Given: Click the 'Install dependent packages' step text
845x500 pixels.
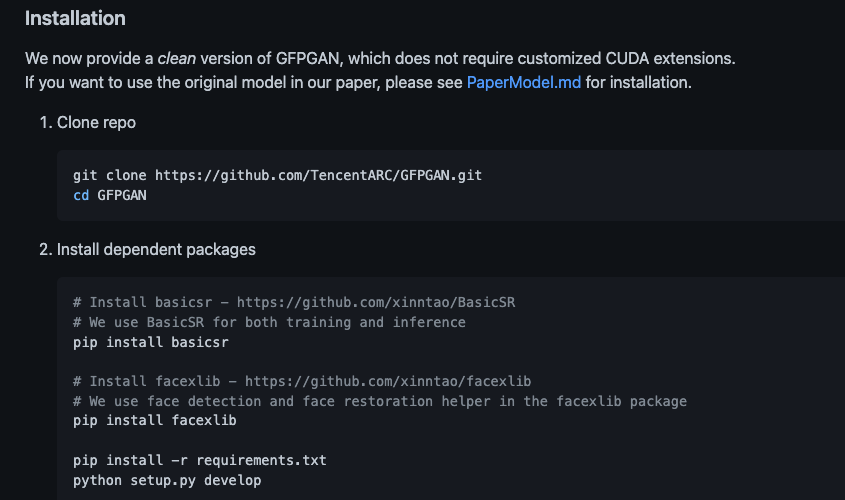Looking at the screenshot, I should tap(156, 249).
